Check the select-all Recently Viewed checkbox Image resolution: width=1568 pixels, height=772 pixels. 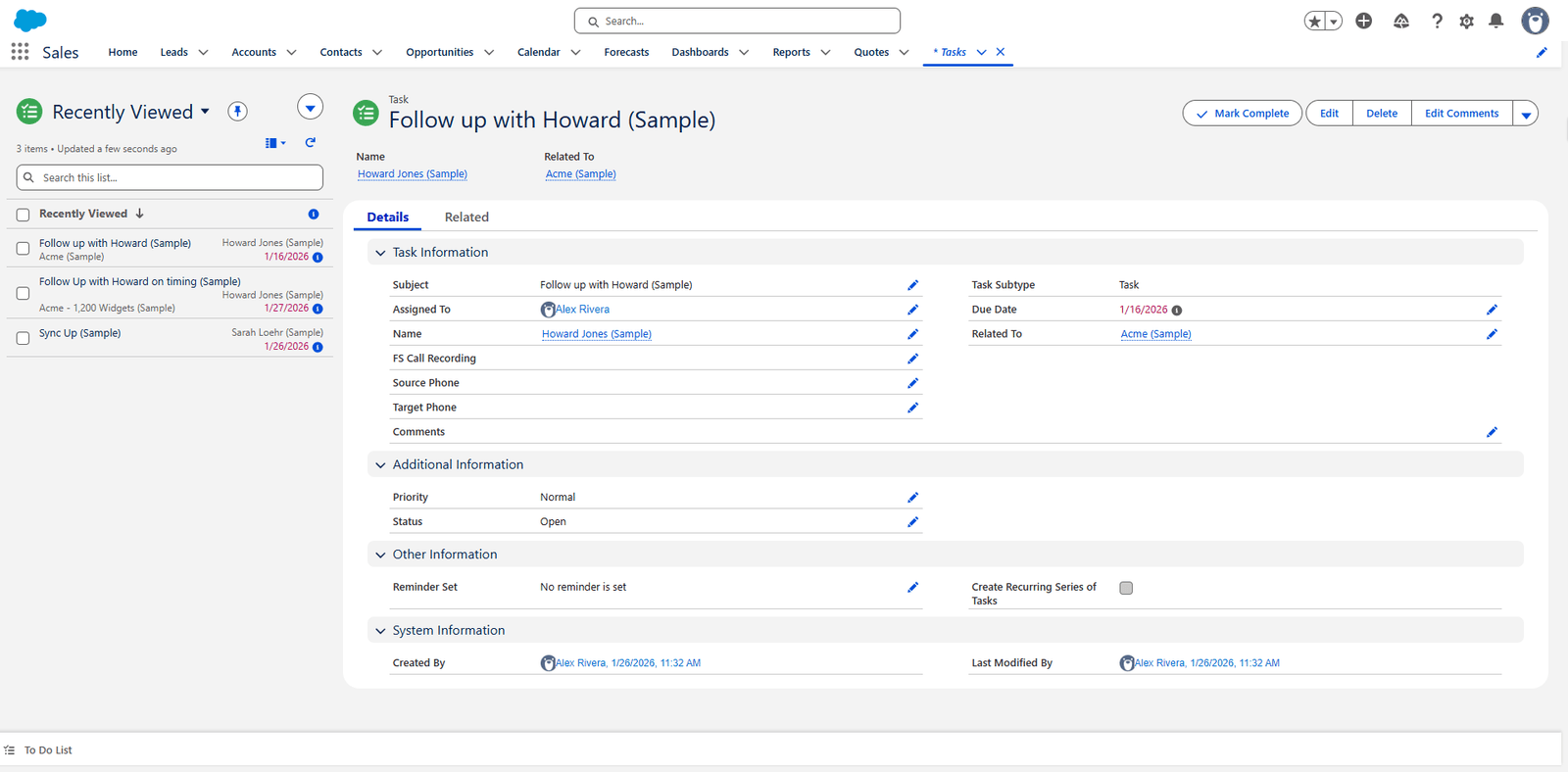pos(23,215)
